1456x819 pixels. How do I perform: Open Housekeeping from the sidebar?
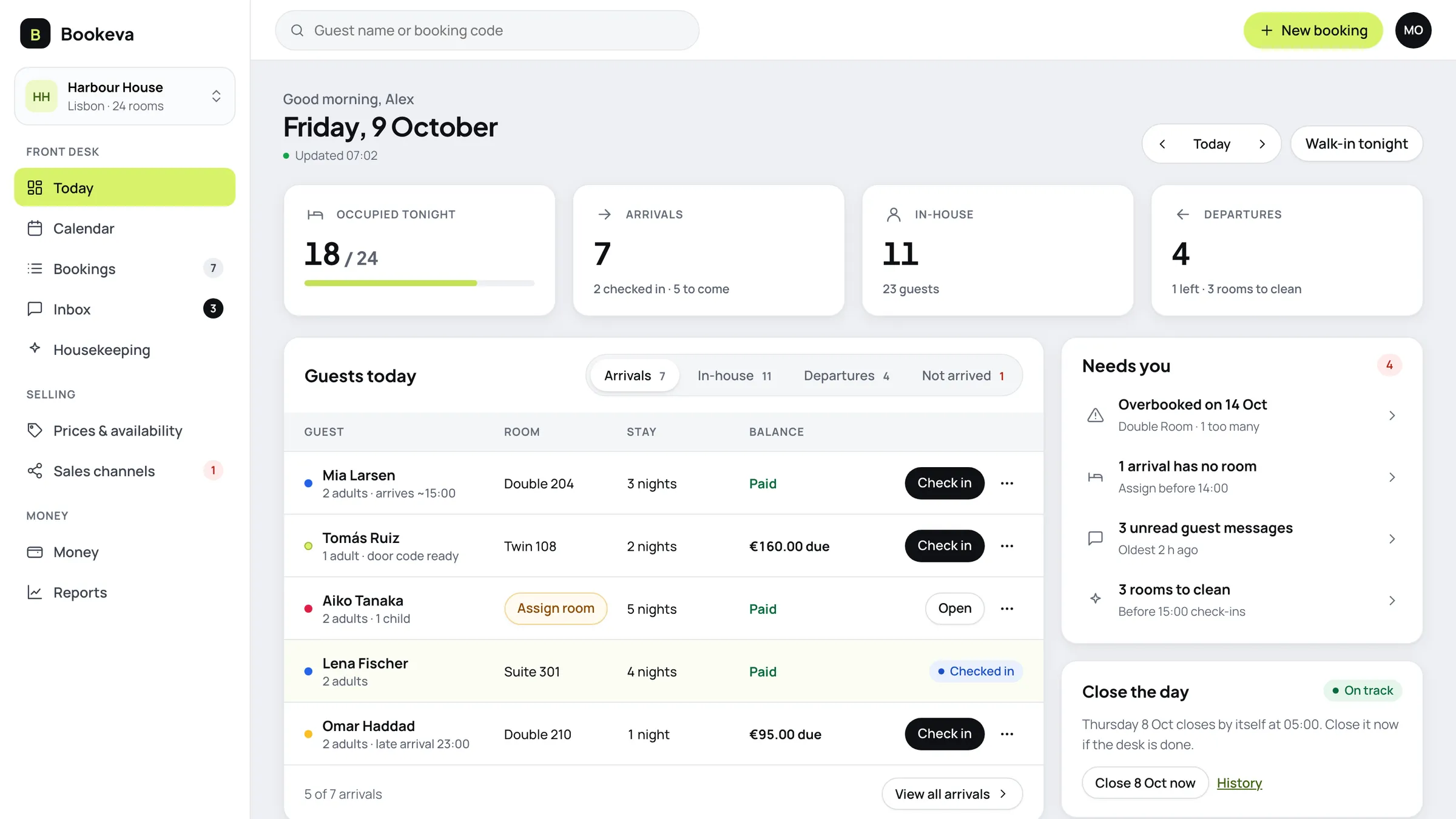(x=124, y=349)
